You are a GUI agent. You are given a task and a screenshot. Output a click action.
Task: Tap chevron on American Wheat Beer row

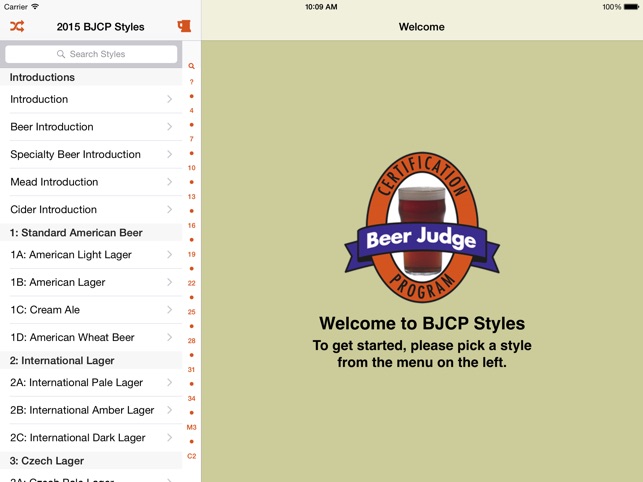(x=169, y=337)
